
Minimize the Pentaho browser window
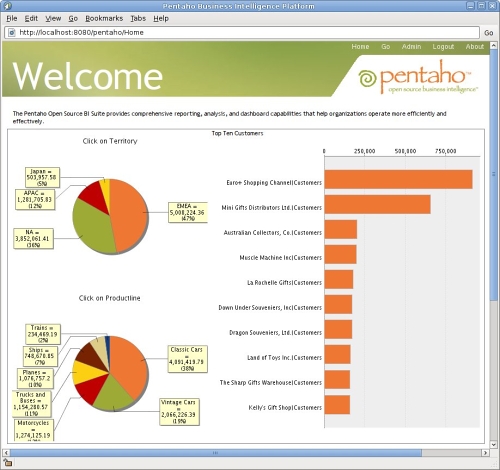coord(471,6)
